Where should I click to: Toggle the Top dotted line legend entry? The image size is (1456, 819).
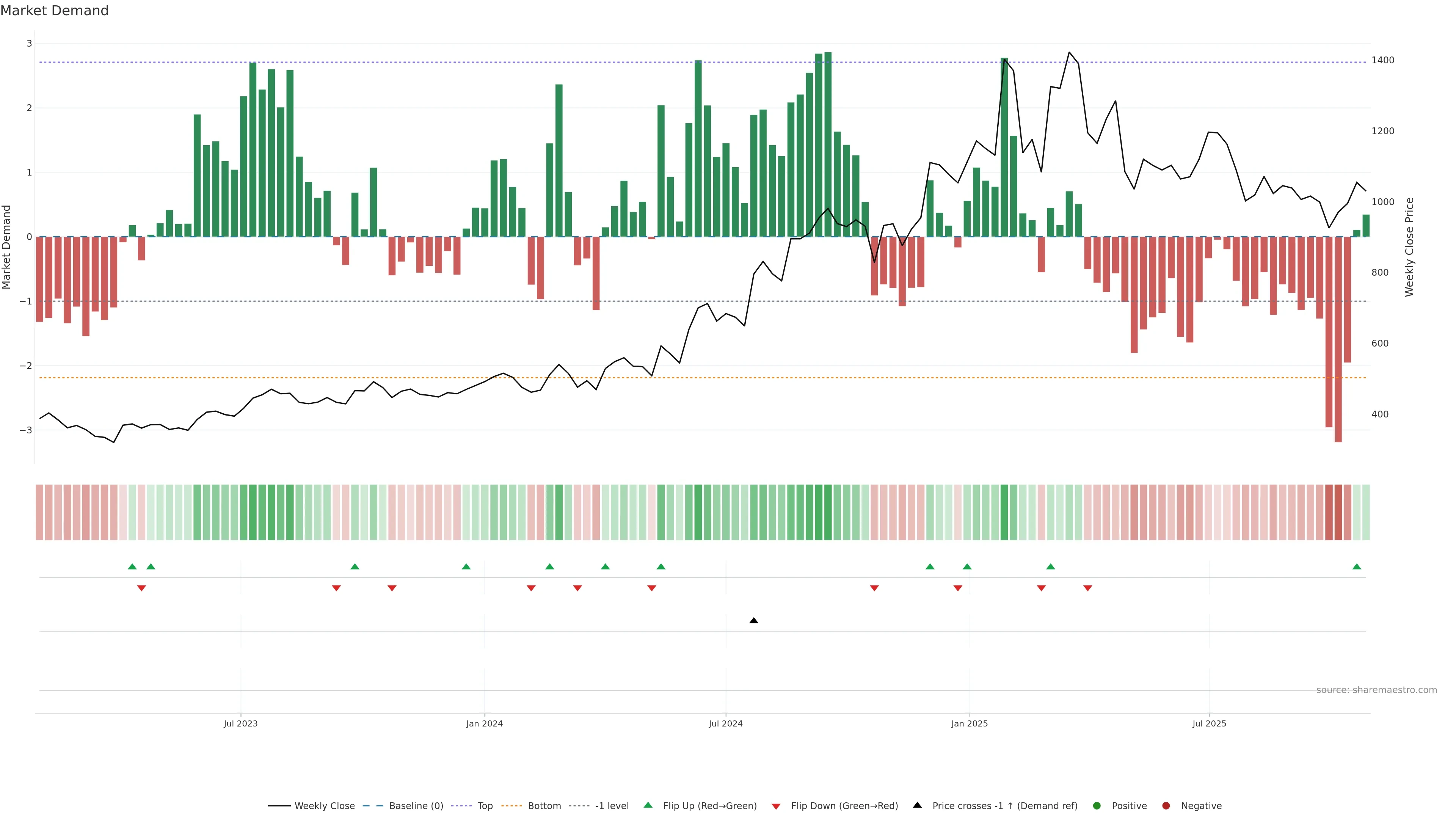pyautogui.click(x=485, y=806)
